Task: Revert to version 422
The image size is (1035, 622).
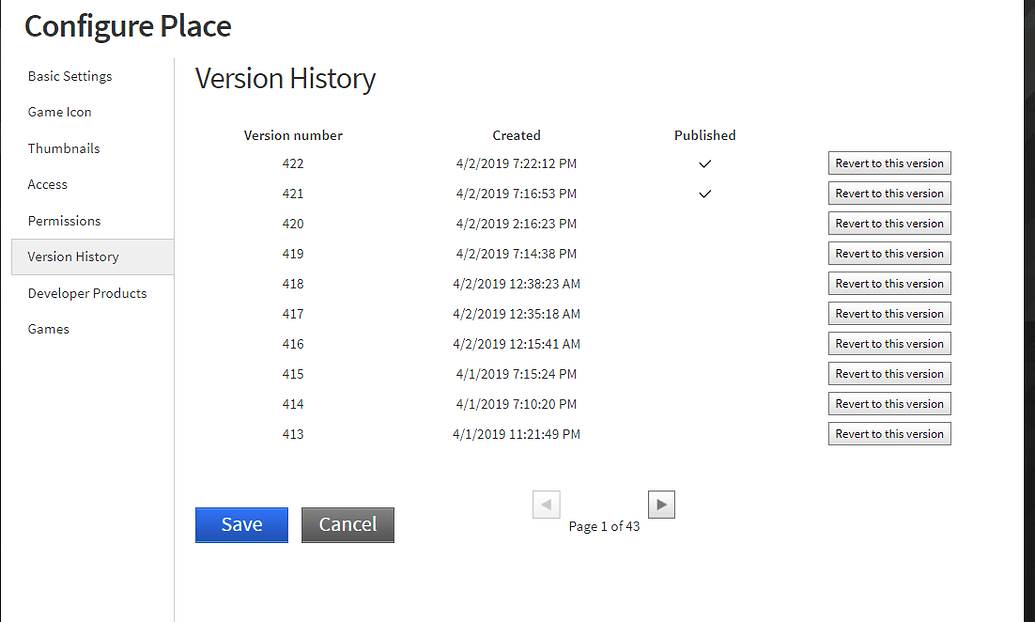Action: tap(890, 163)
